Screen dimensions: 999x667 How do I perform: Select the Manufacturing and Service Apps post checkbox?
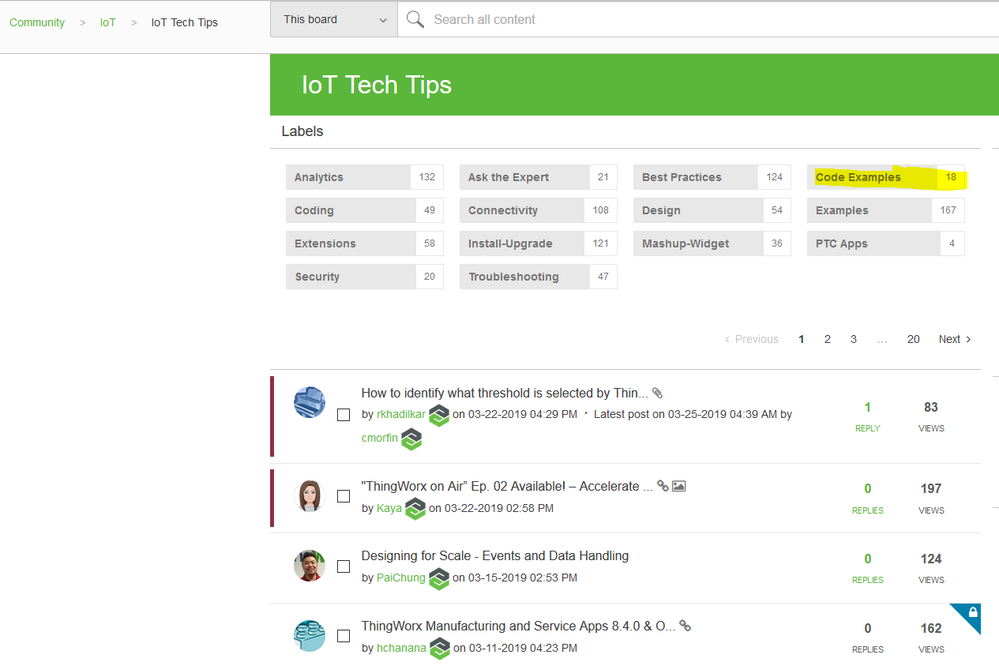[343, 636]
